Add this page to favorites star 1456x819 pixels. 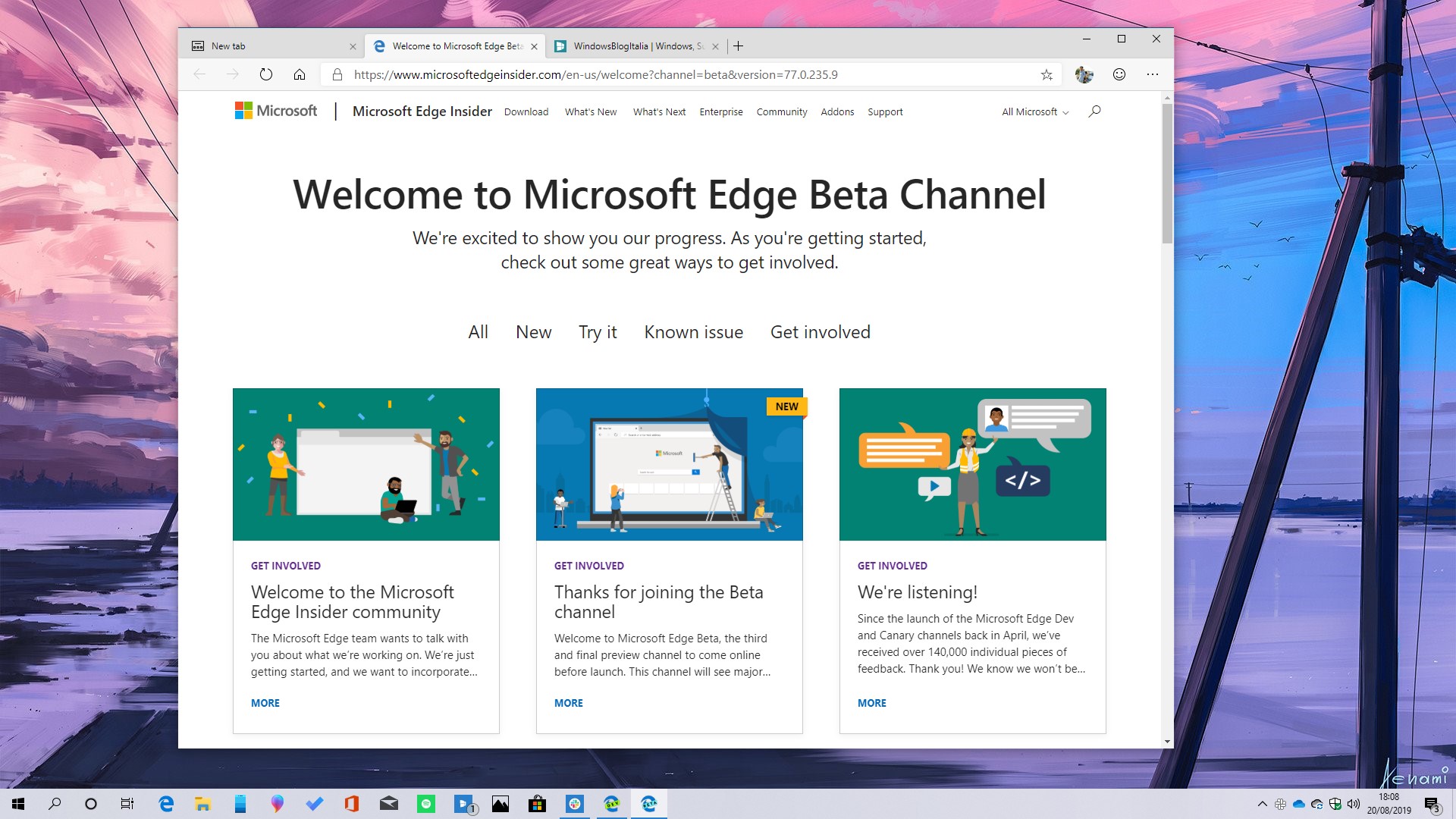[x=1046, y=74]
